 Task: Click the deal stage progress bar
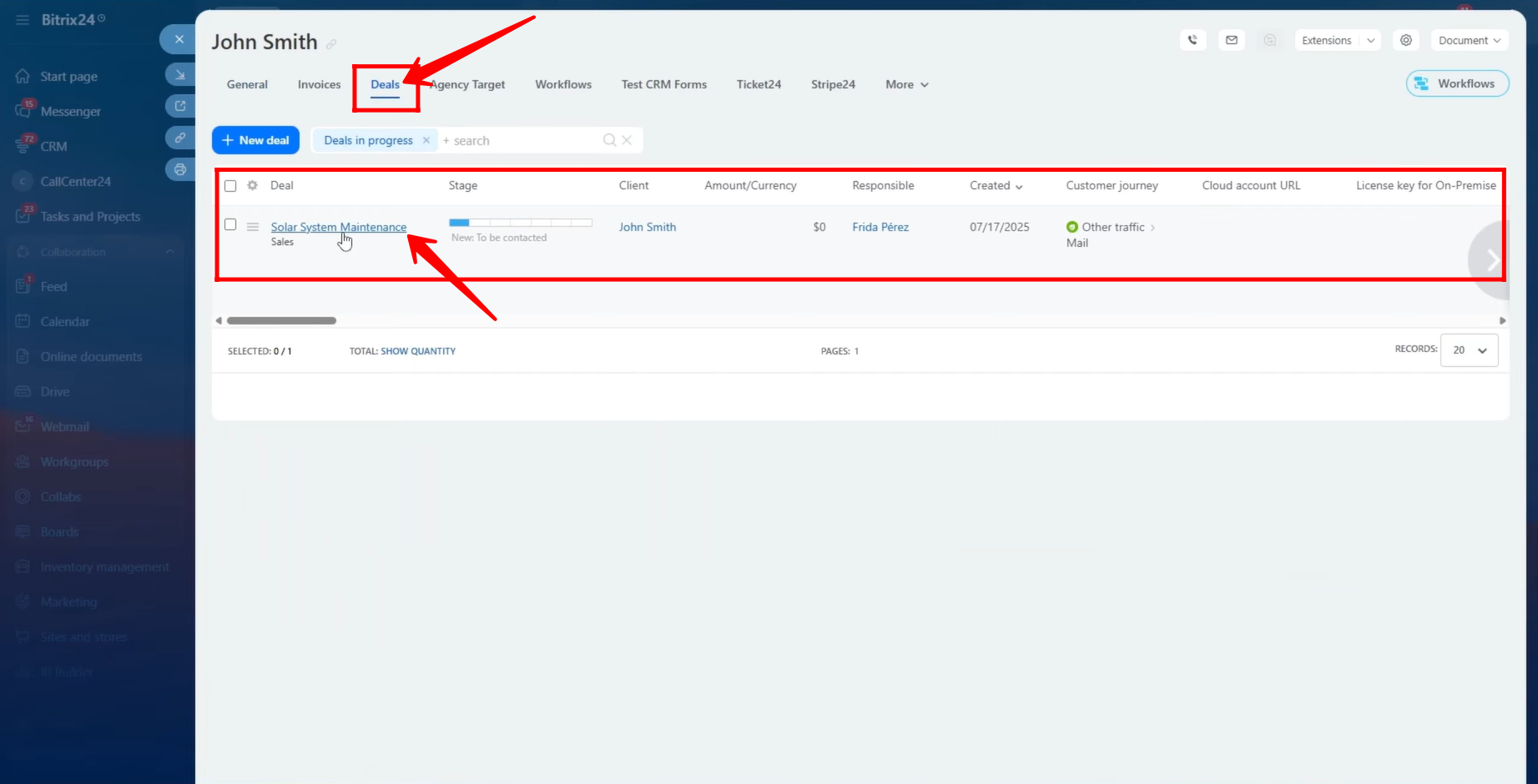tap(520, 223)
